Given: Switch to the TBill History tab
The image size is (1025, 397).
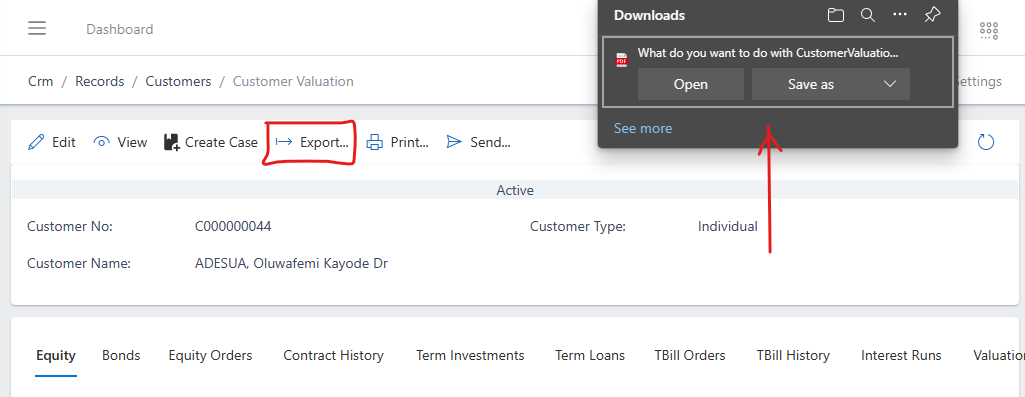Looking at the screenshot, I should (793, 356).
